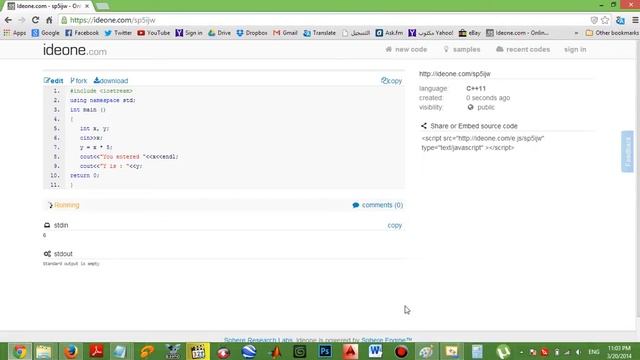
Task: Open recent codes in the ideone menu
Action: pos(523,49)
